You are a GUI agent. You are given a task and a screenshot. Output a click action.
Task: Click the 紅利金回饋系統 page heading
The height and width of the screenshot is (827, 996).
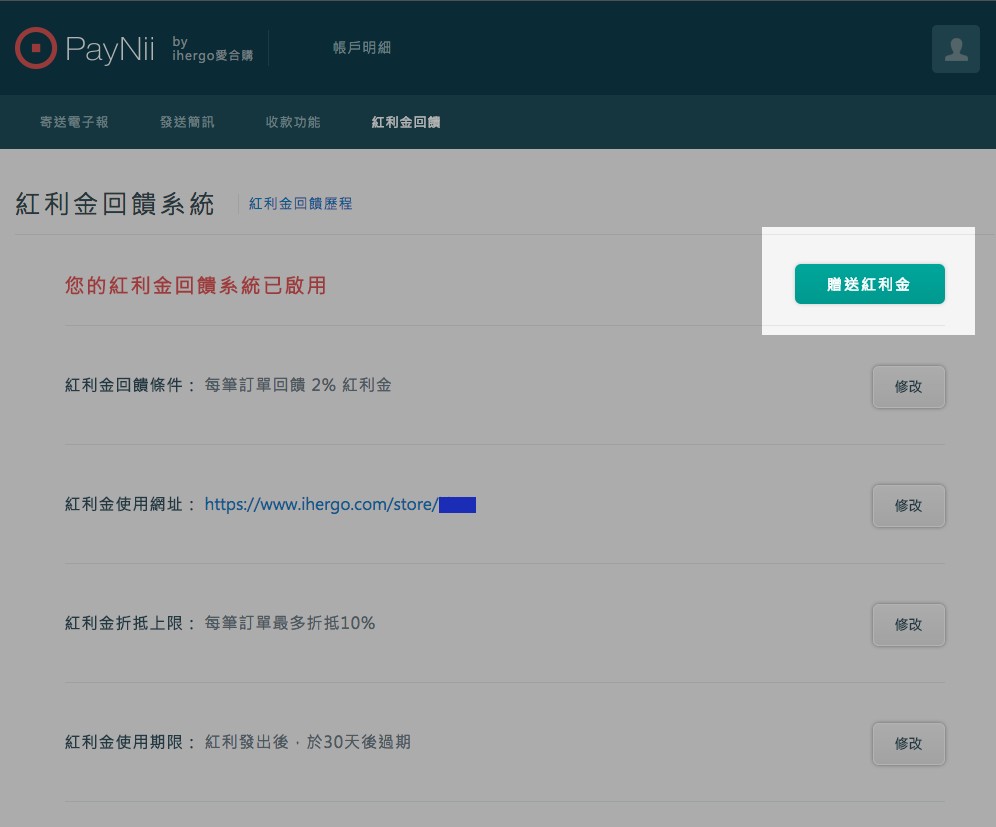pyautogui.click(x=115, y=204)
